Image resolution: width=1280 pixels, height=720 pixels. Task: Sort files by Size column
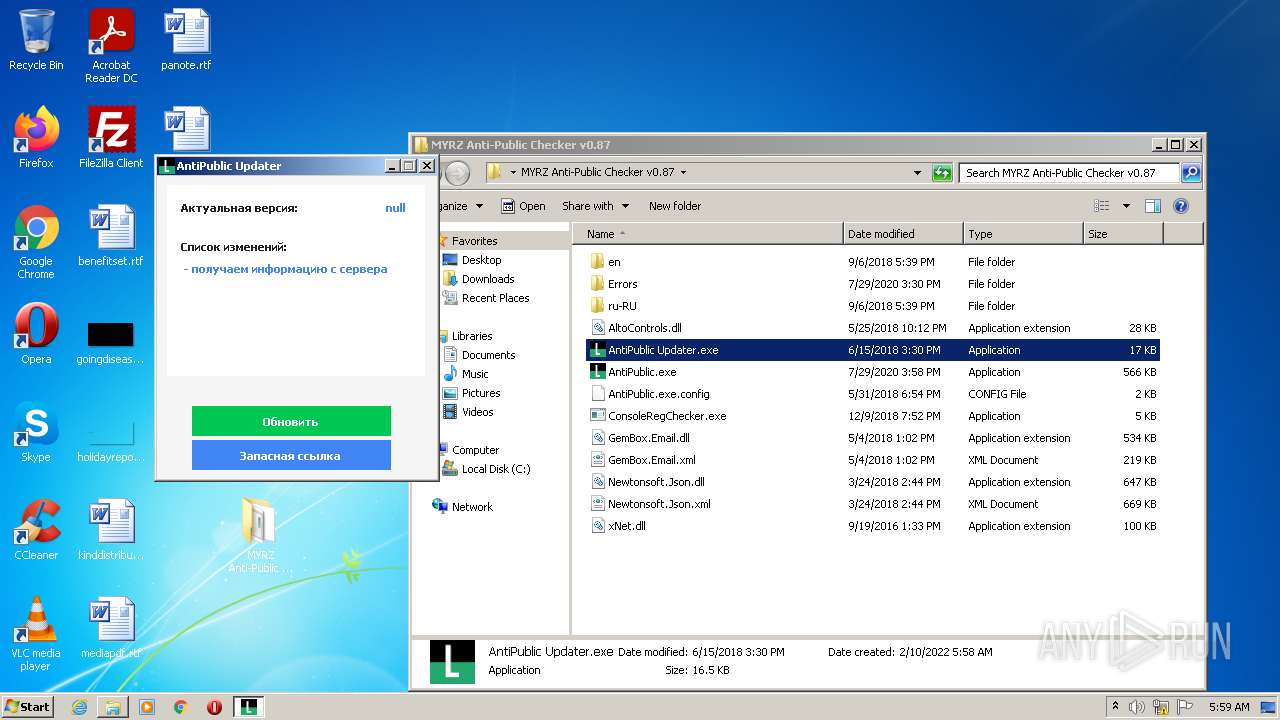tap(1123, 234)
